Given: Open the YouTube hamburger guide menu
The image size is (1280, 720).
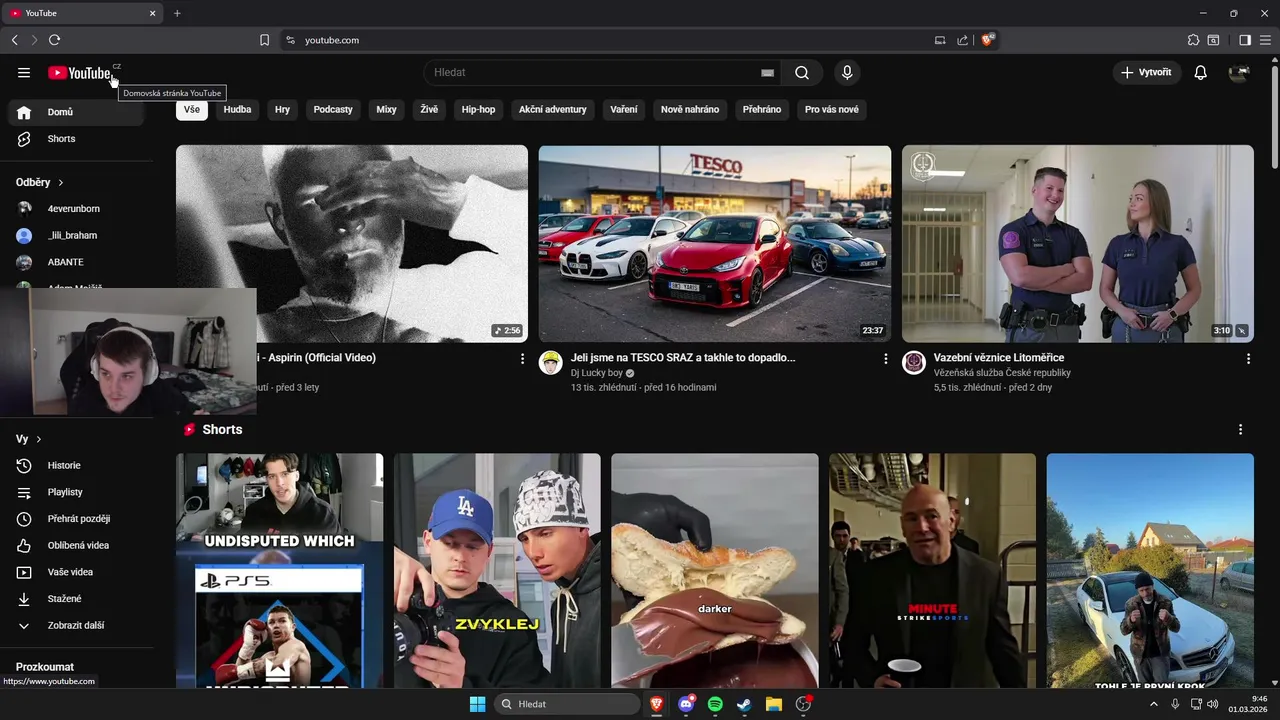Looking at the screenshot, I should coord(24,72).
